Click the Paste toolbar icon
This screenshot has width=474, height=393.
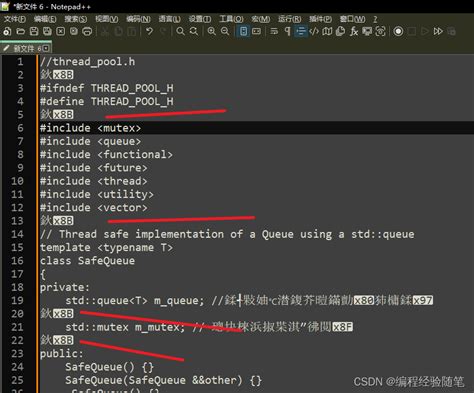[x=132, y=31]
